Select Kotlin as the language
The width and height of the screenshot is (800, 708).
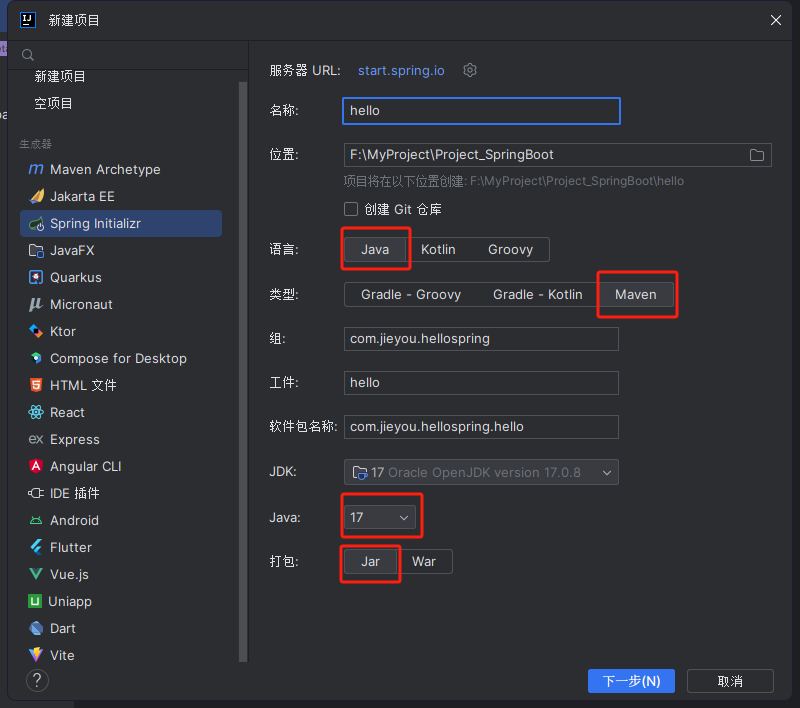coord(438,249)
